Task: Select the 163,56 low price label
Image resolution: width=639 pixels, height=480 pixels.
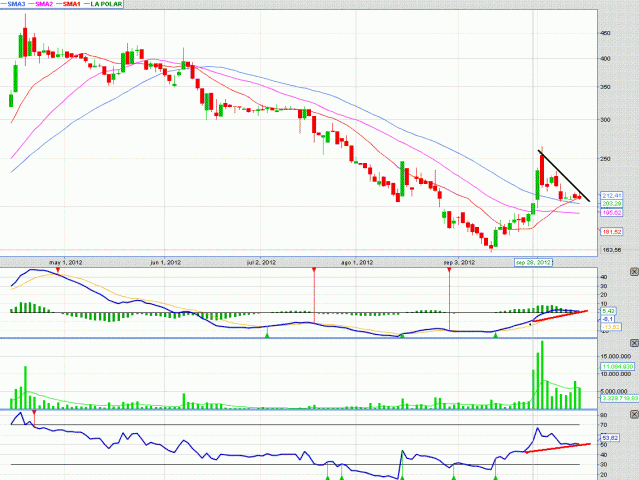Action: [612, 249]
